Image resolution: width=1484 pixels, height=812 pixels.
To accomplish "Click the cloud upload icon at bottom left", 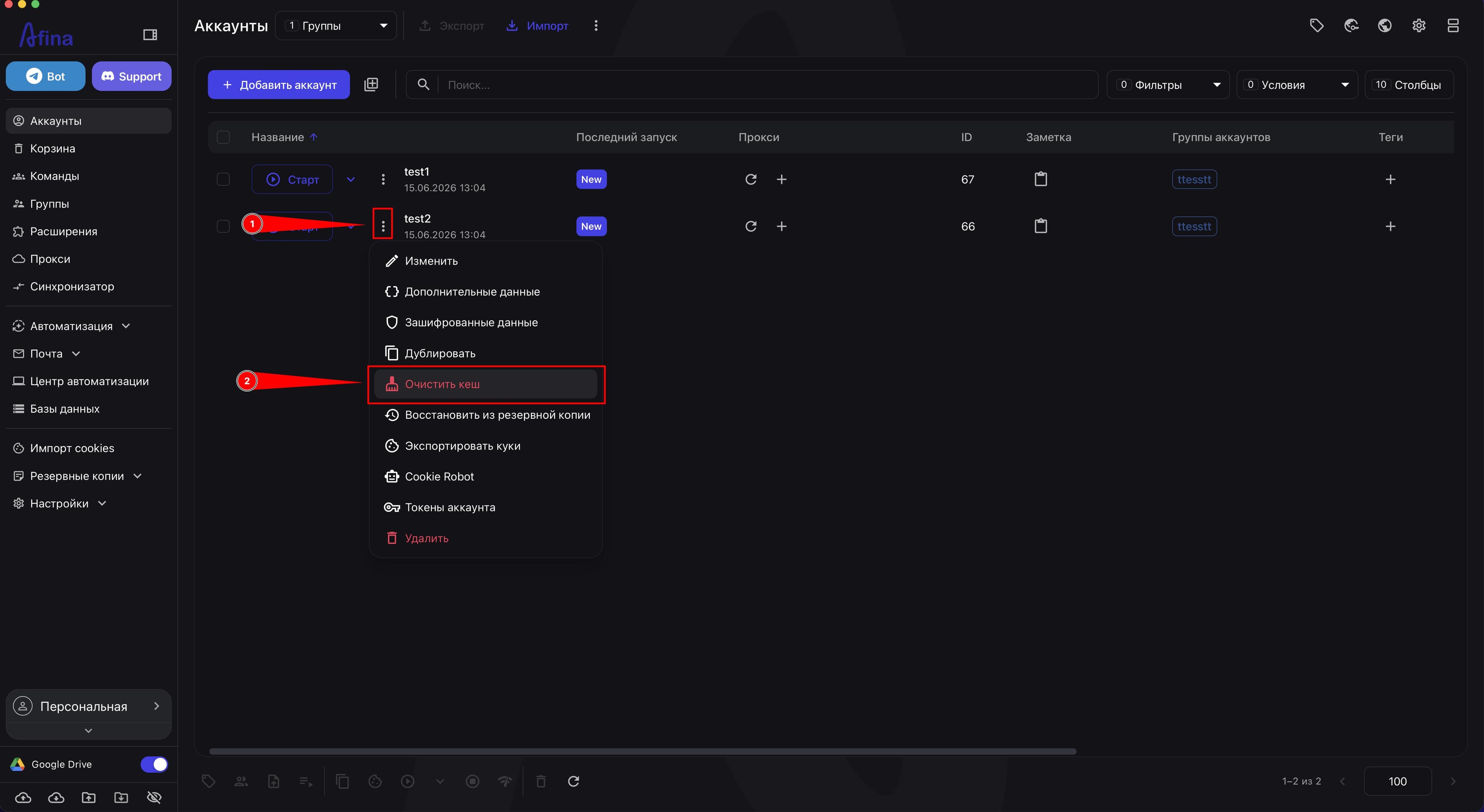I will pos(23,797).
